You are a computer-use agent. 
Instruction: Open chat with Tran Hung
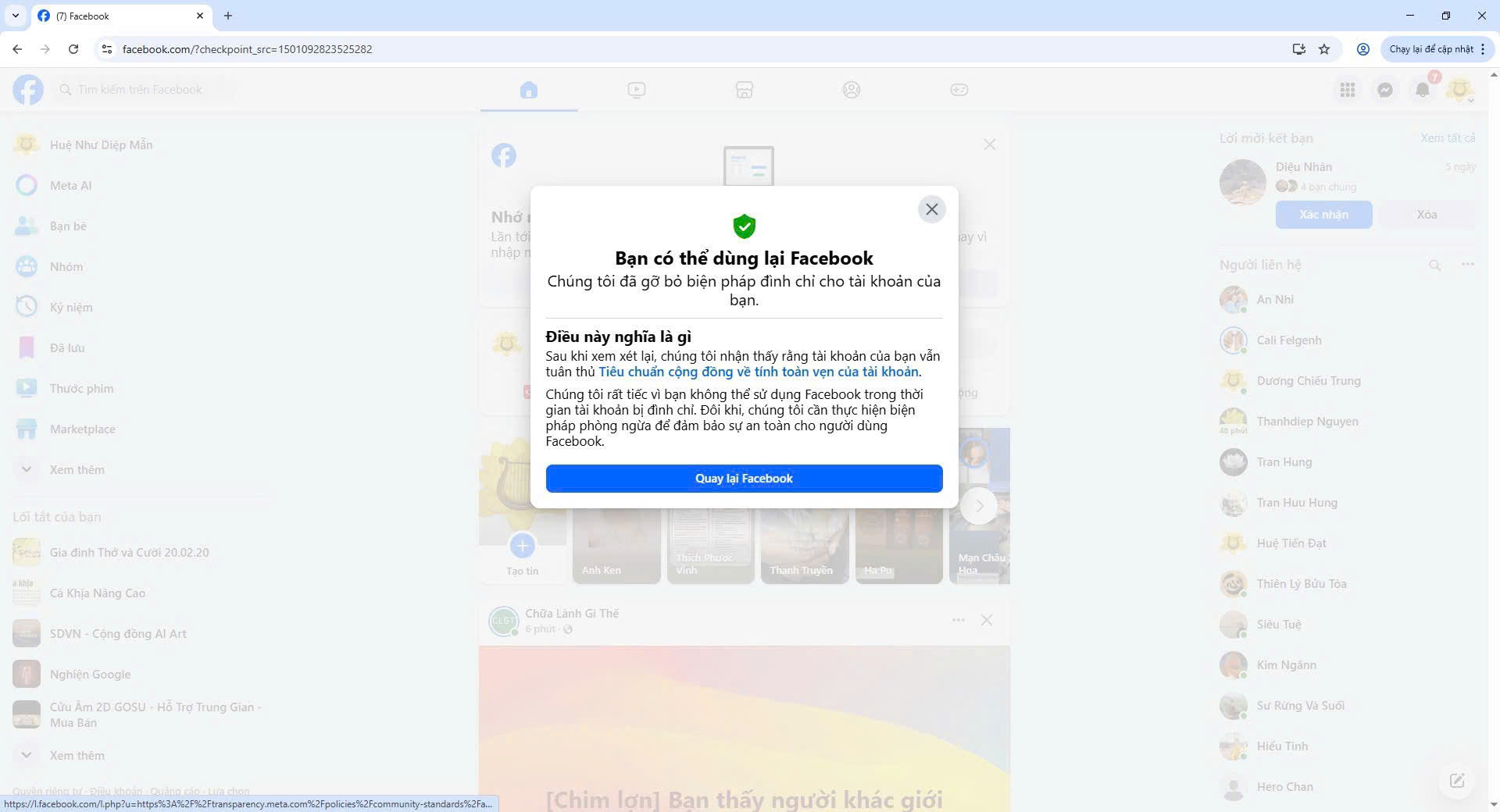pos(1348,461)
